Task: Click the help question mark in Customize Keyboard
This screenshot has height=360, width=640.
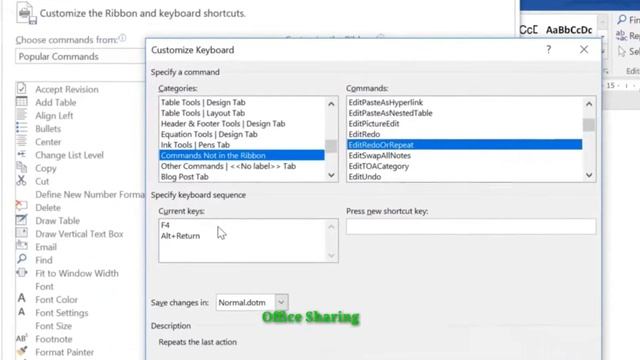Action: (x=549, y=50)
